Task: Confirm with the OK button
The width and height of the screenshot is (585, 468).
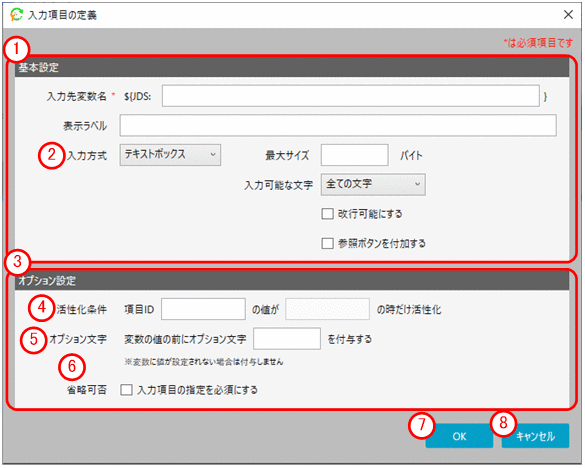Action: pyautogui.click(x=459, y=436)
